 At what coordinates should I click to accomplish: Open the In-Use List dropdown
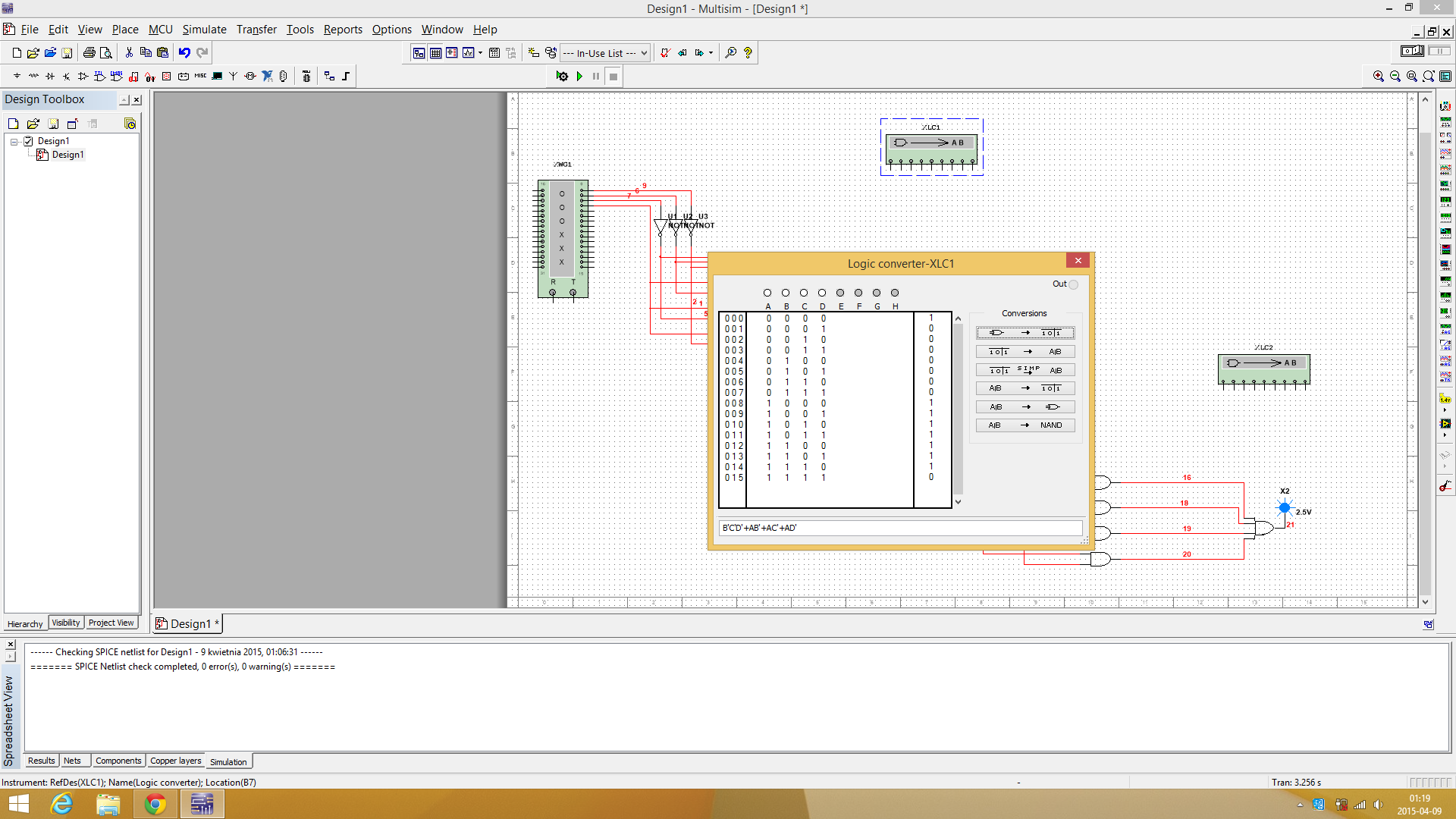(604, 53)
